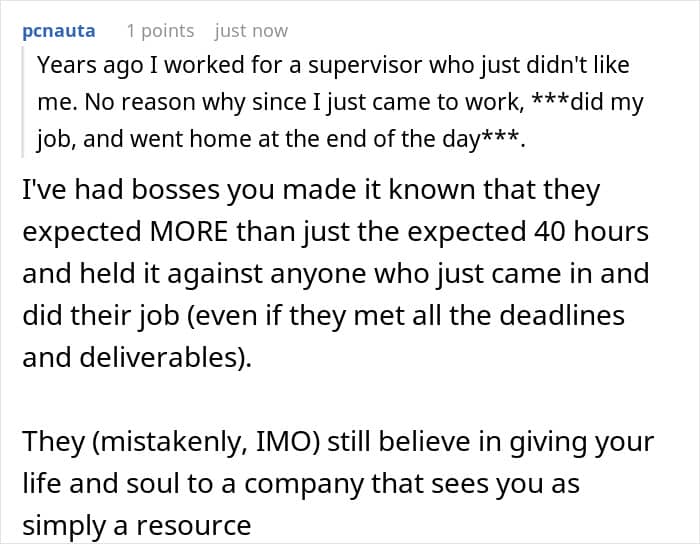Click the blank gap between the two paragraphs

339,399
